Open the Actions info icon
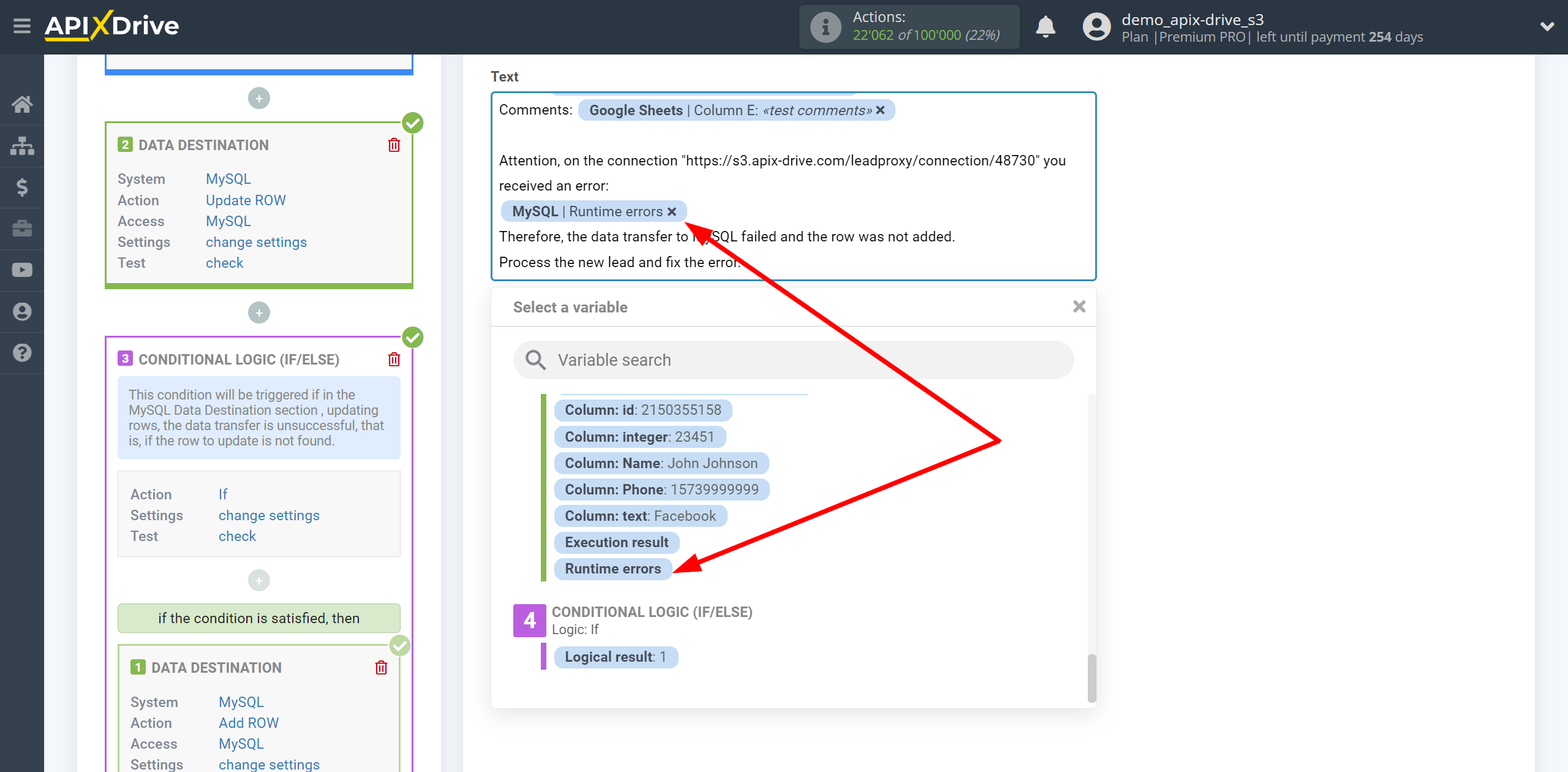 pos(825,27)
